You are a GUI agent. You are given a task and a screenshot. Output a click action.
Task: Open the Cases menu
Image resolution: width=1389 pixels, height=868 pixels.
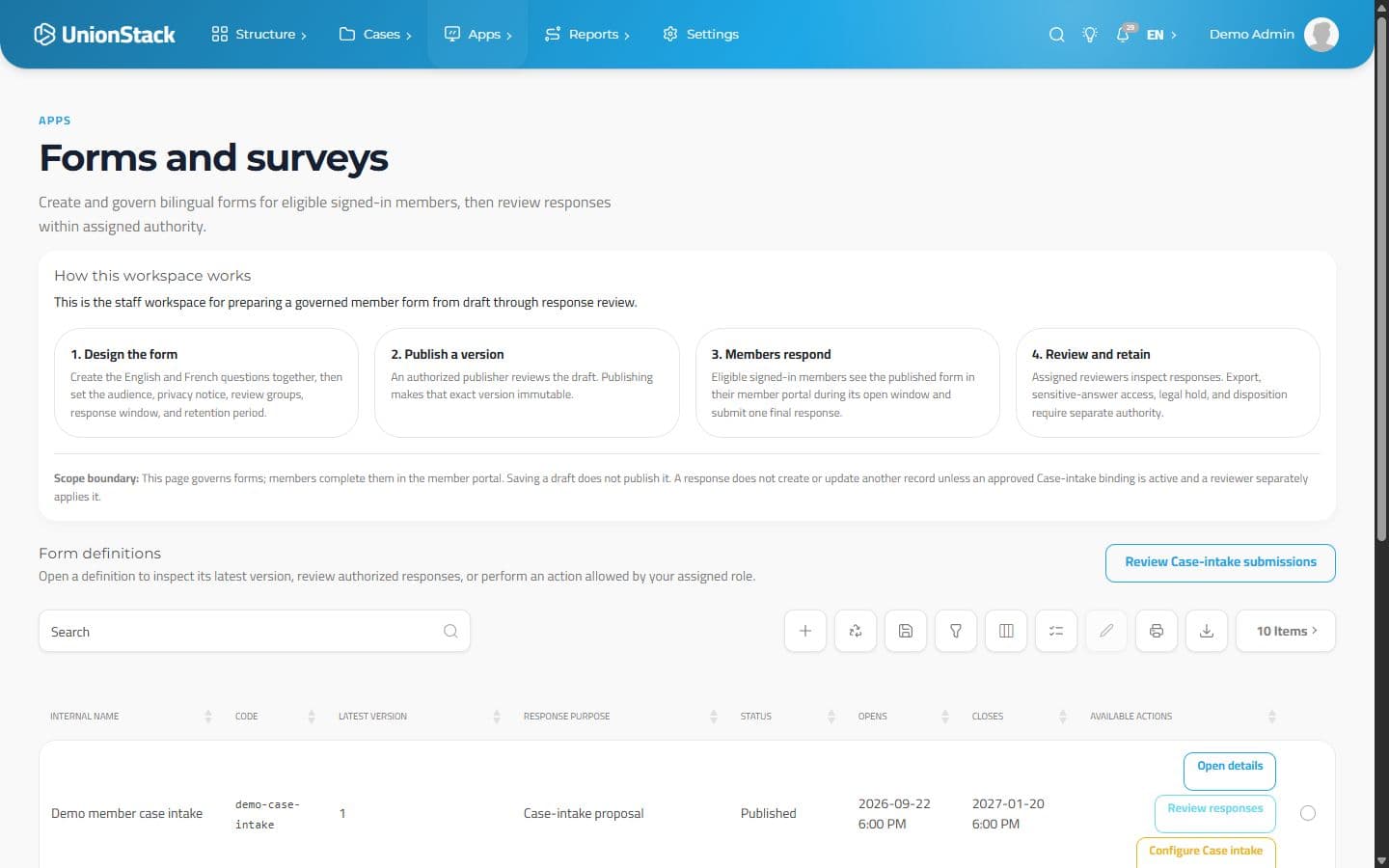click(x=375, y=35)
